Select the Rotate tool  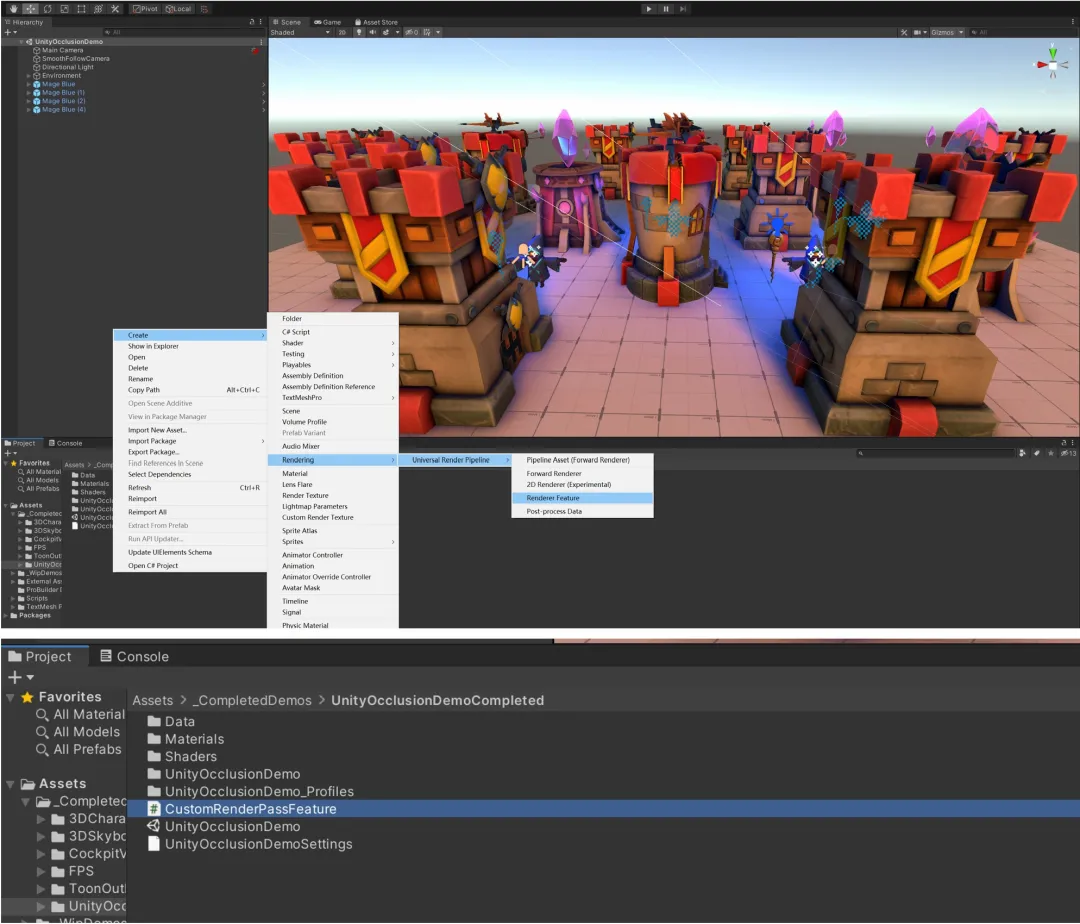pyautogui.click(x=48, y=9)
